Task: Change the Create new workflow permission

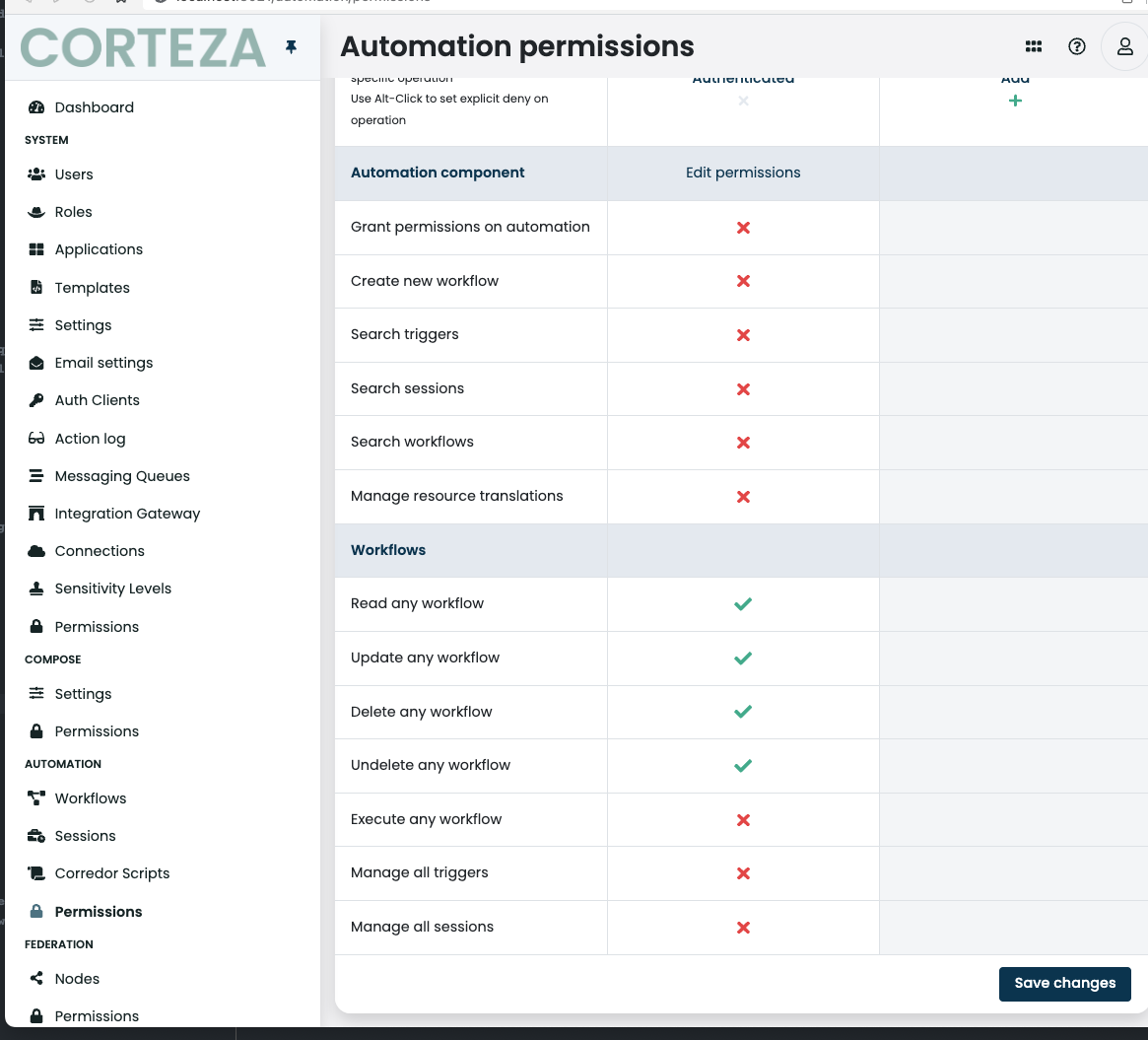Action: pos(743,281)
